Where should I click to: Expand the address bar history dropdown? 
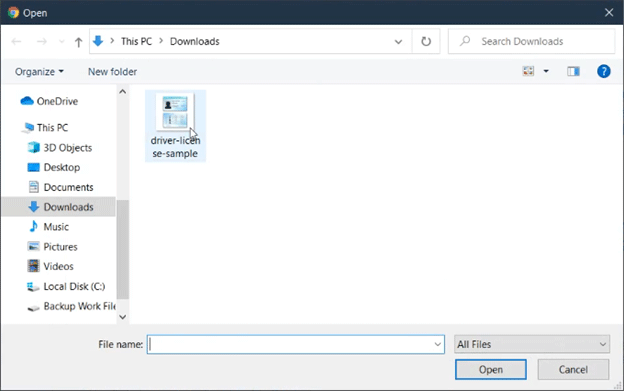[x=398, y=41]
